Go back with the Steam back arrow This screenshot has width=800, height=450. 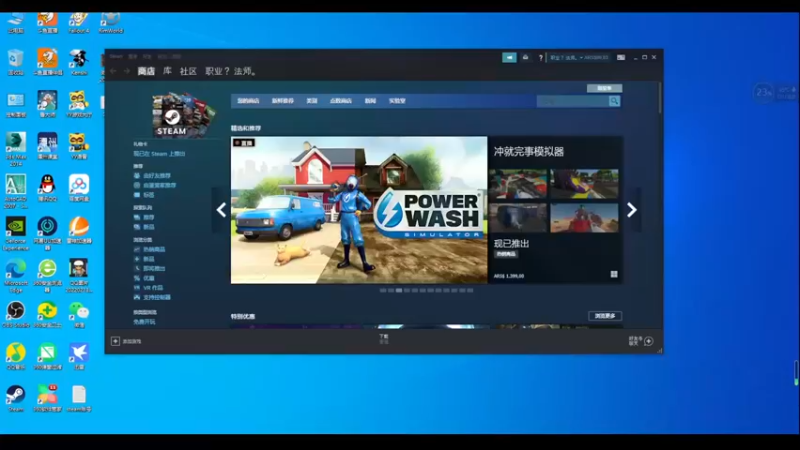coord(113,71)
